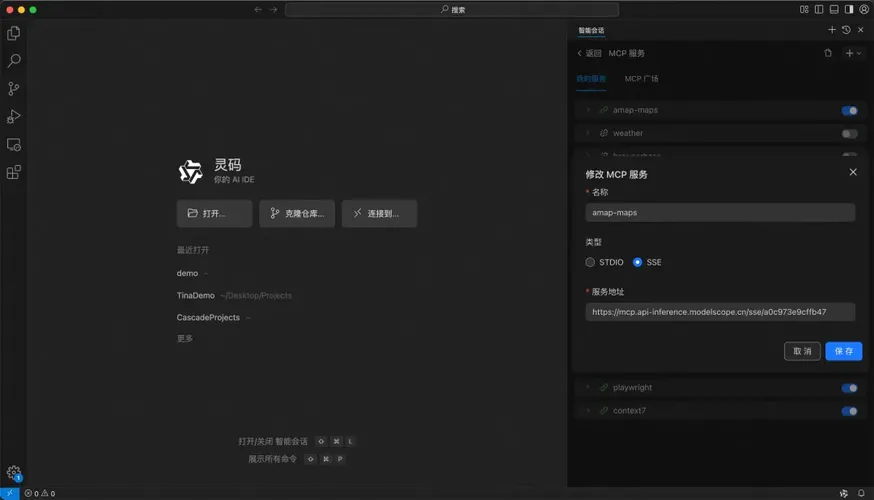Open the Extensions icon in the activity bar

13,172
